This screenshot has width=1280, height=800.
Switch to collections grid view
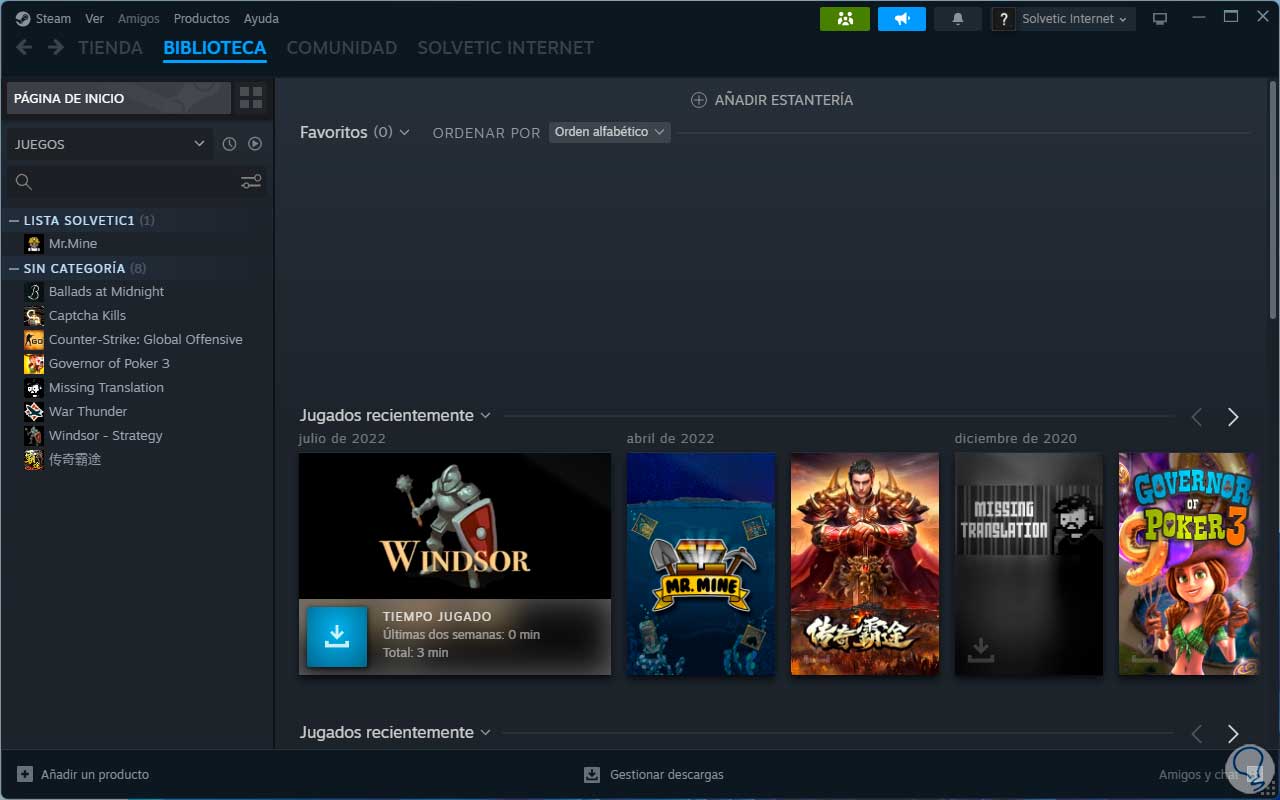click(x=251, y=98)
